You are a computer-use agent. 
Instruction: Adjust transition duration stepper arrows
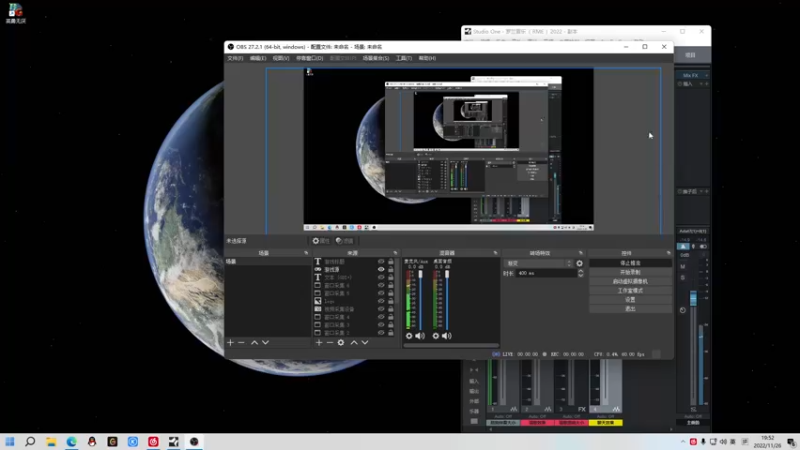click(580, 273)
